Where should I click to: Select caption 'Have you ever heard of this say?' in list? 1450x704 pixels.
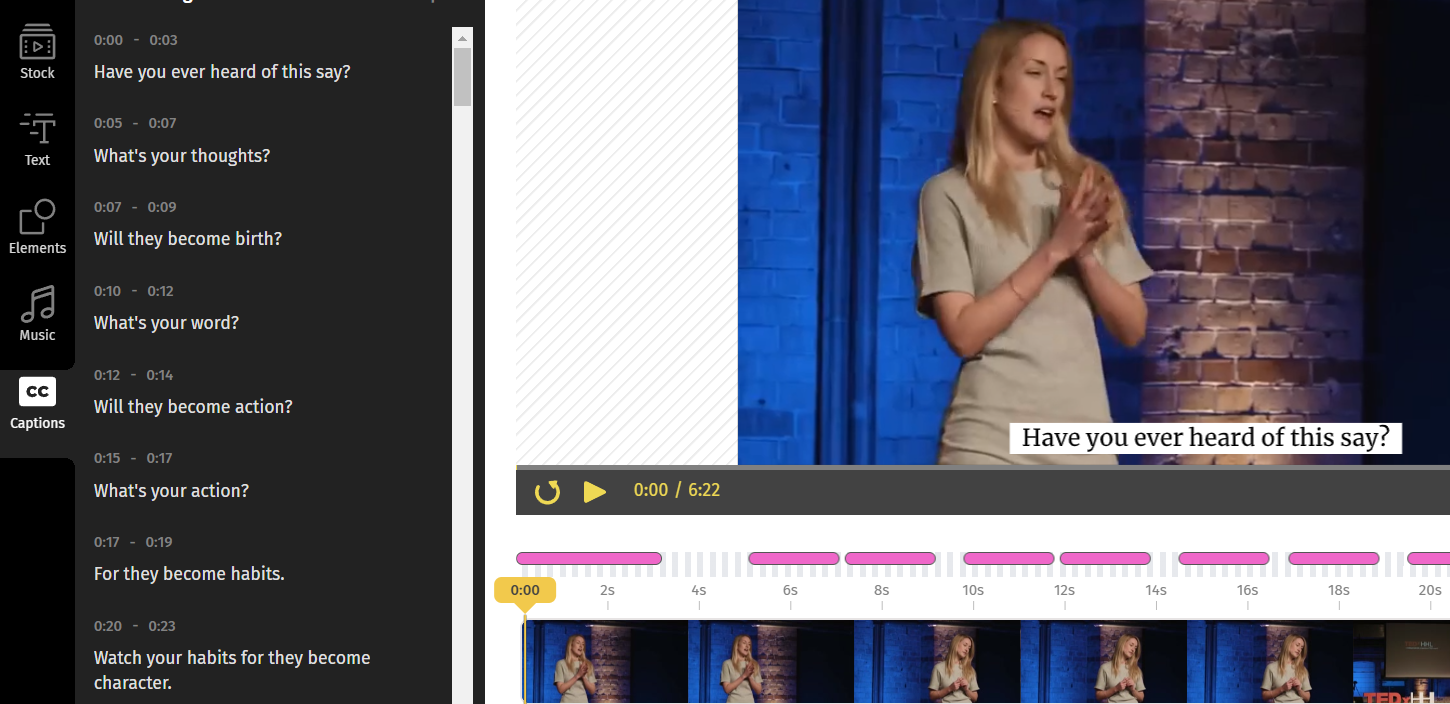[x=222, y=72]
